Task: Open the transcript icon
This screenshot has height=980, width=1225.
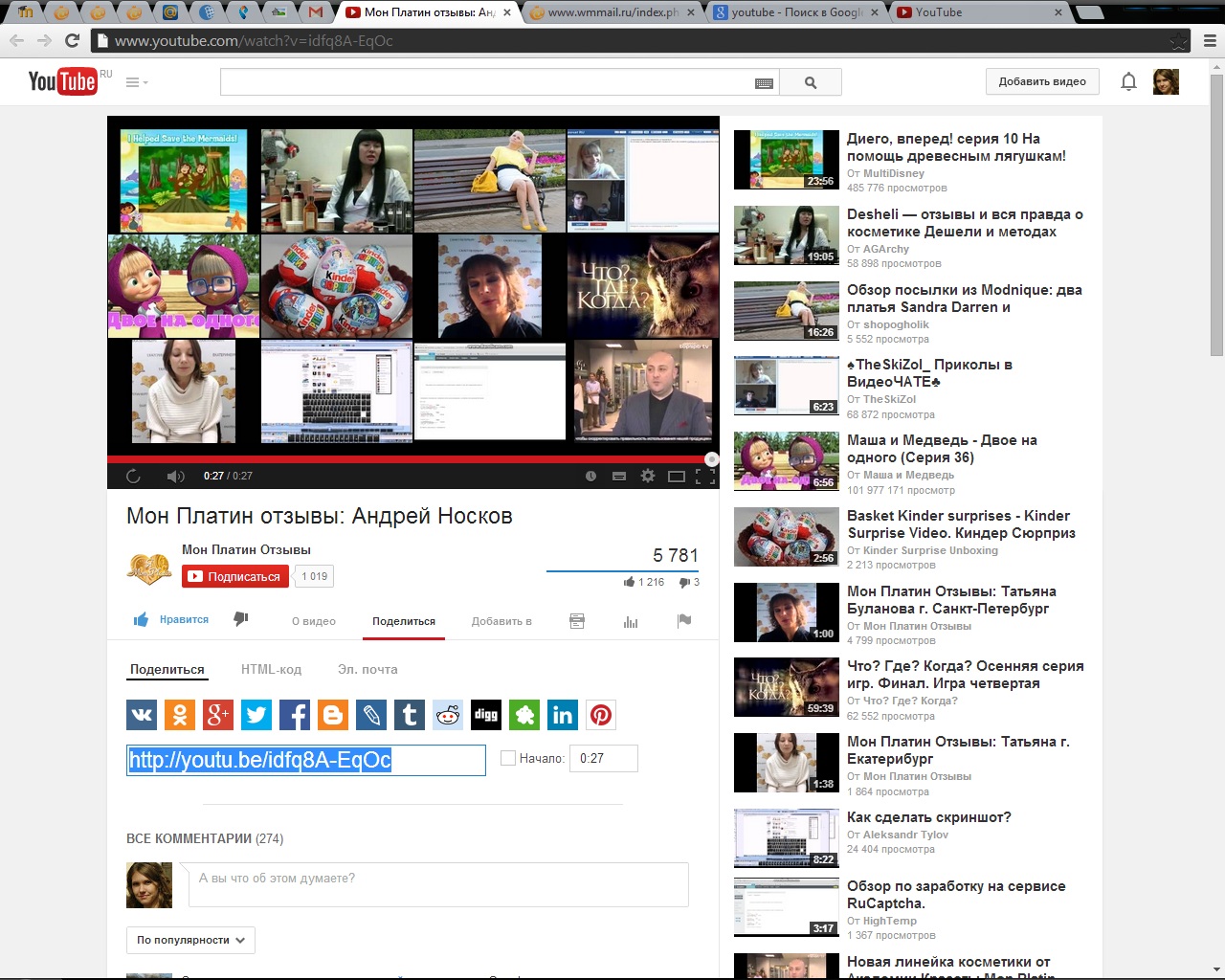Action: pyautogui.click(x=577, y=621)
